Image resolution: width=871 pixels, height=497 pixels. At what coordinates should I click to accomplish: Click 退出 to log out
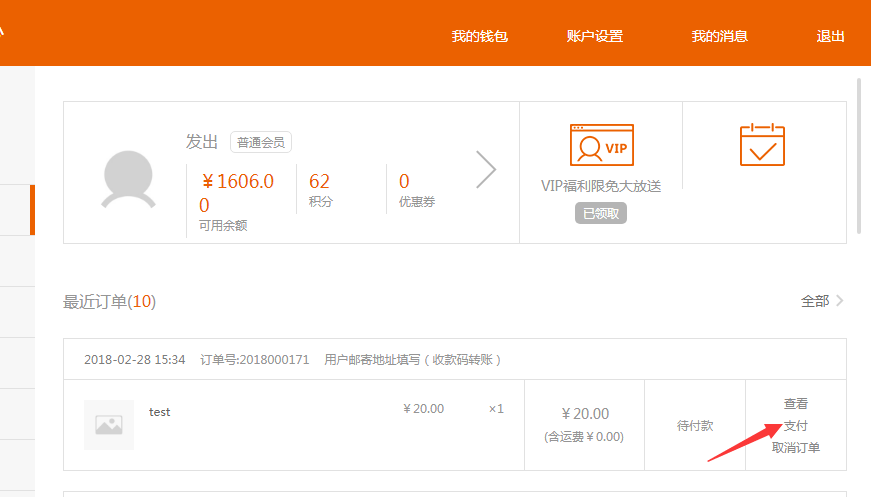[830, 36]
